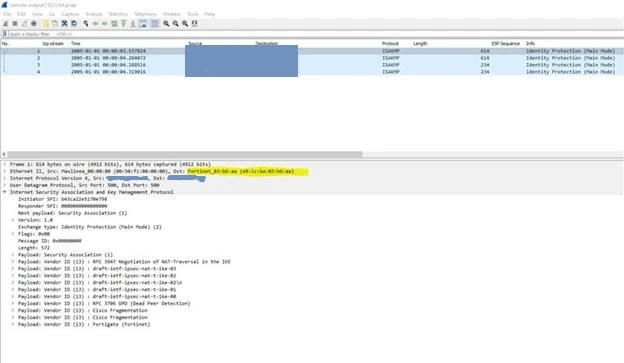Stop the running capture
This screenshot has height=363, width=624.
[15, 24]
